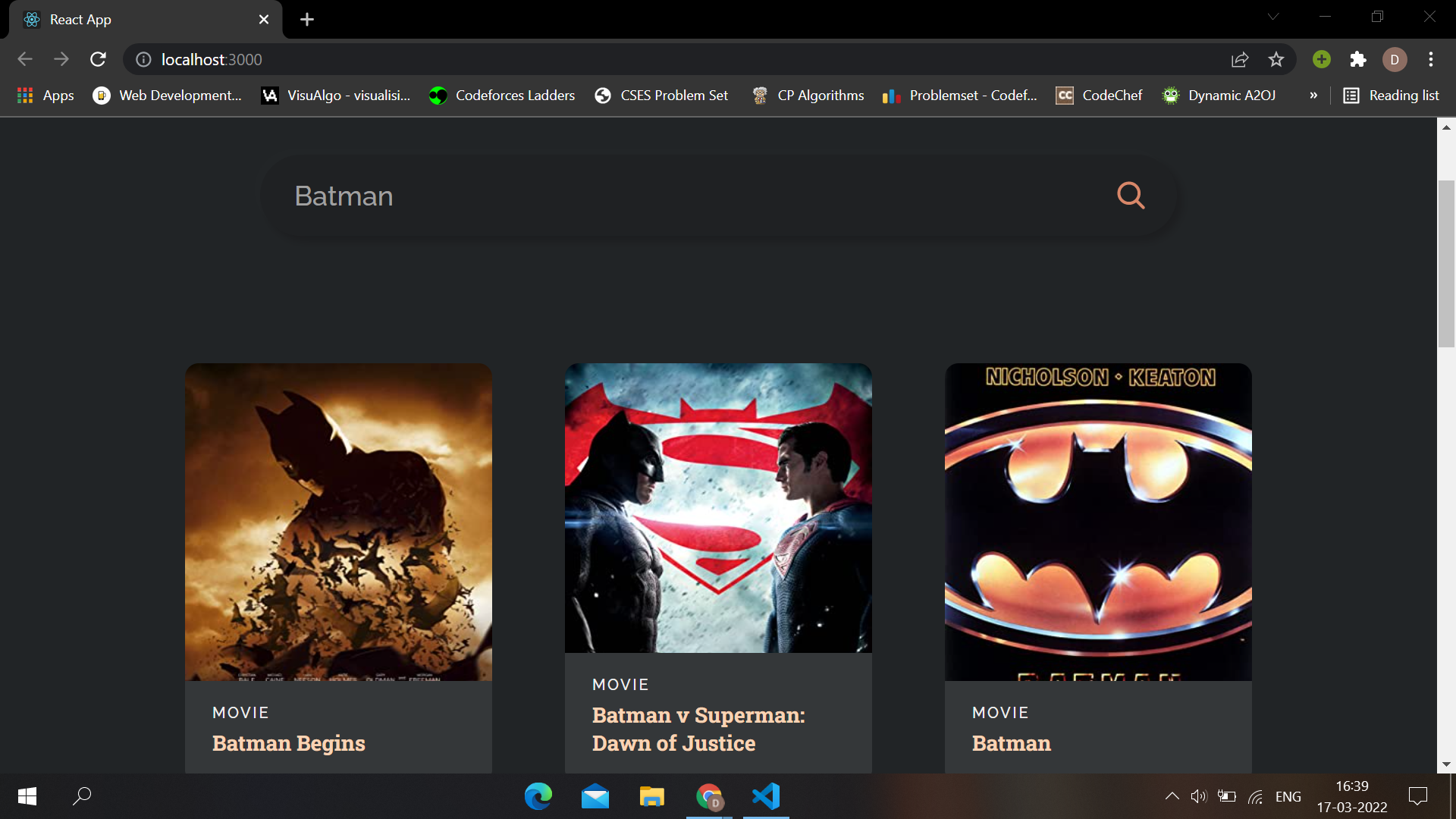Screen dimensions: 1456x819
Task: Open Mail from the taskbar
Action: (x=595, y=796)
